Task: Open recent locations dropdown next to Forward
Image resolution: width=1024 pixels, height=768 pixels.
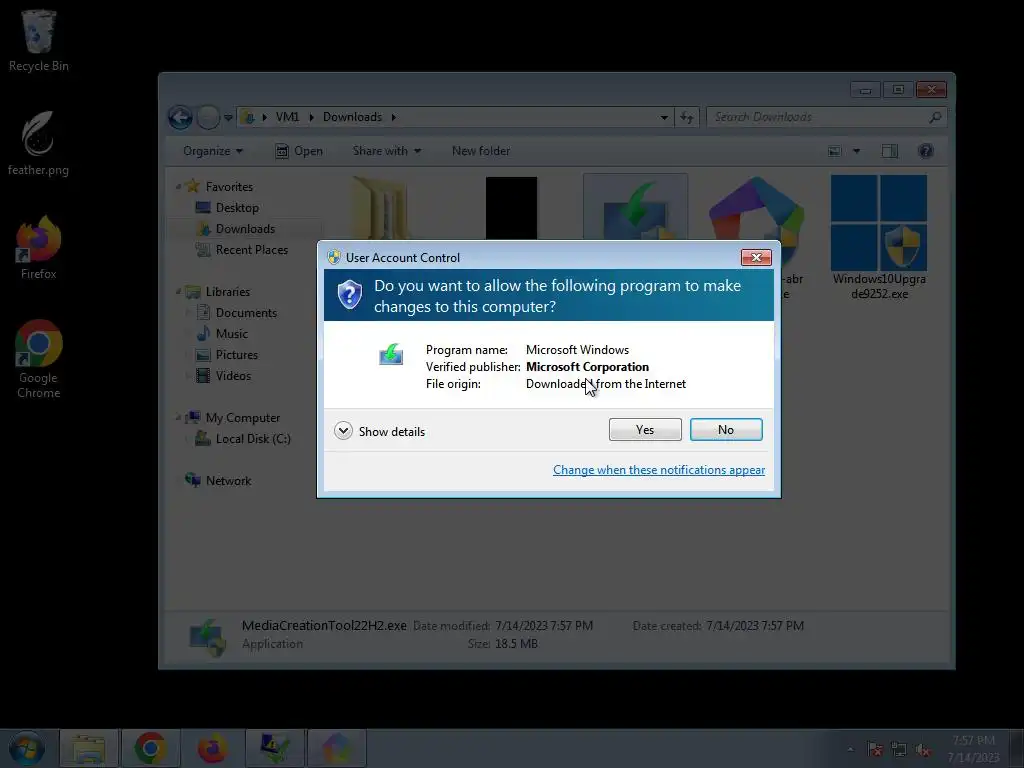Action: (x=228, y=118)
